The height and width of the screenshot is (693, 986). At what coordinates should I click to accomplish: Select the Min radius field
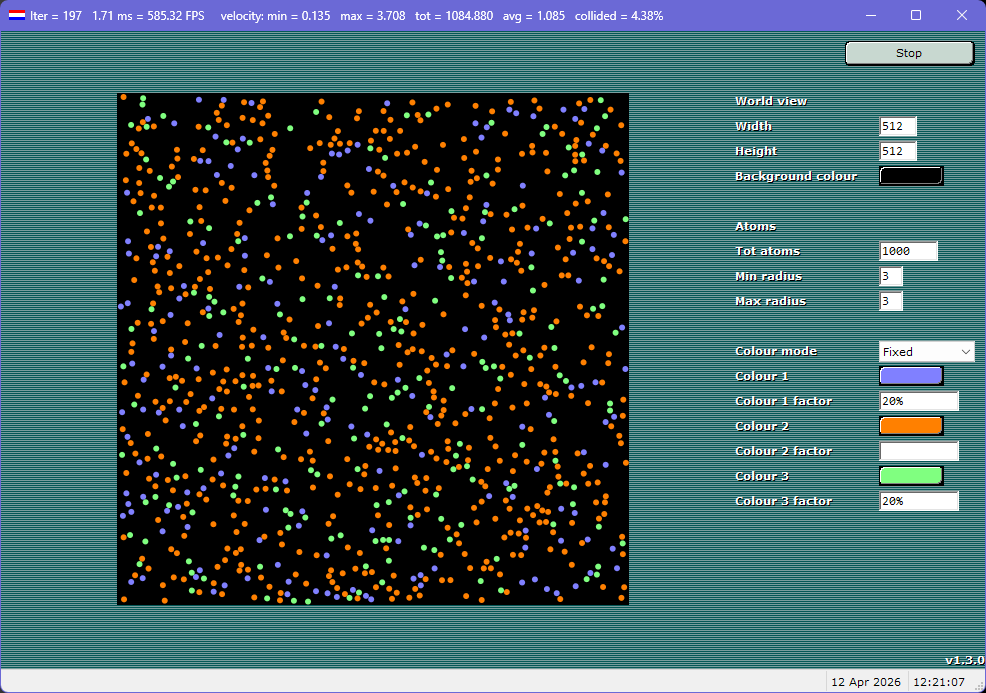point(891,277)
